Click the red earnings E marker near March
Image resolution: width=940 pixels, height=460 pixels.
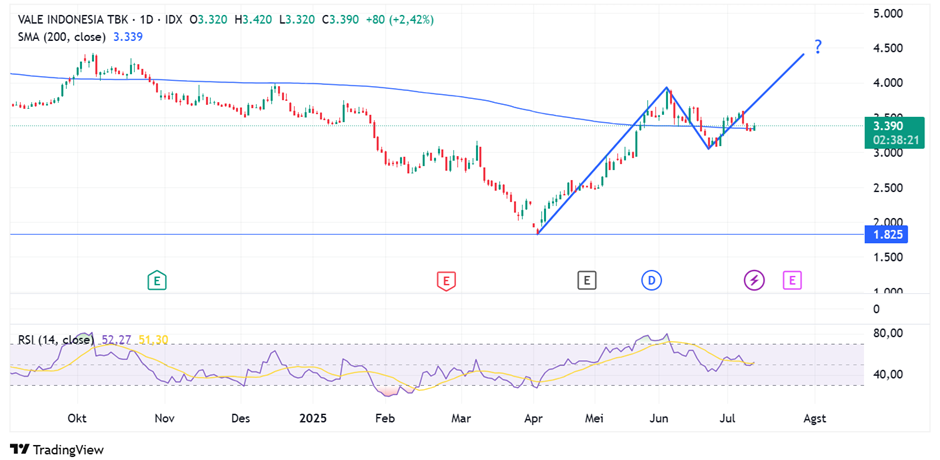[x=446, y=281]
